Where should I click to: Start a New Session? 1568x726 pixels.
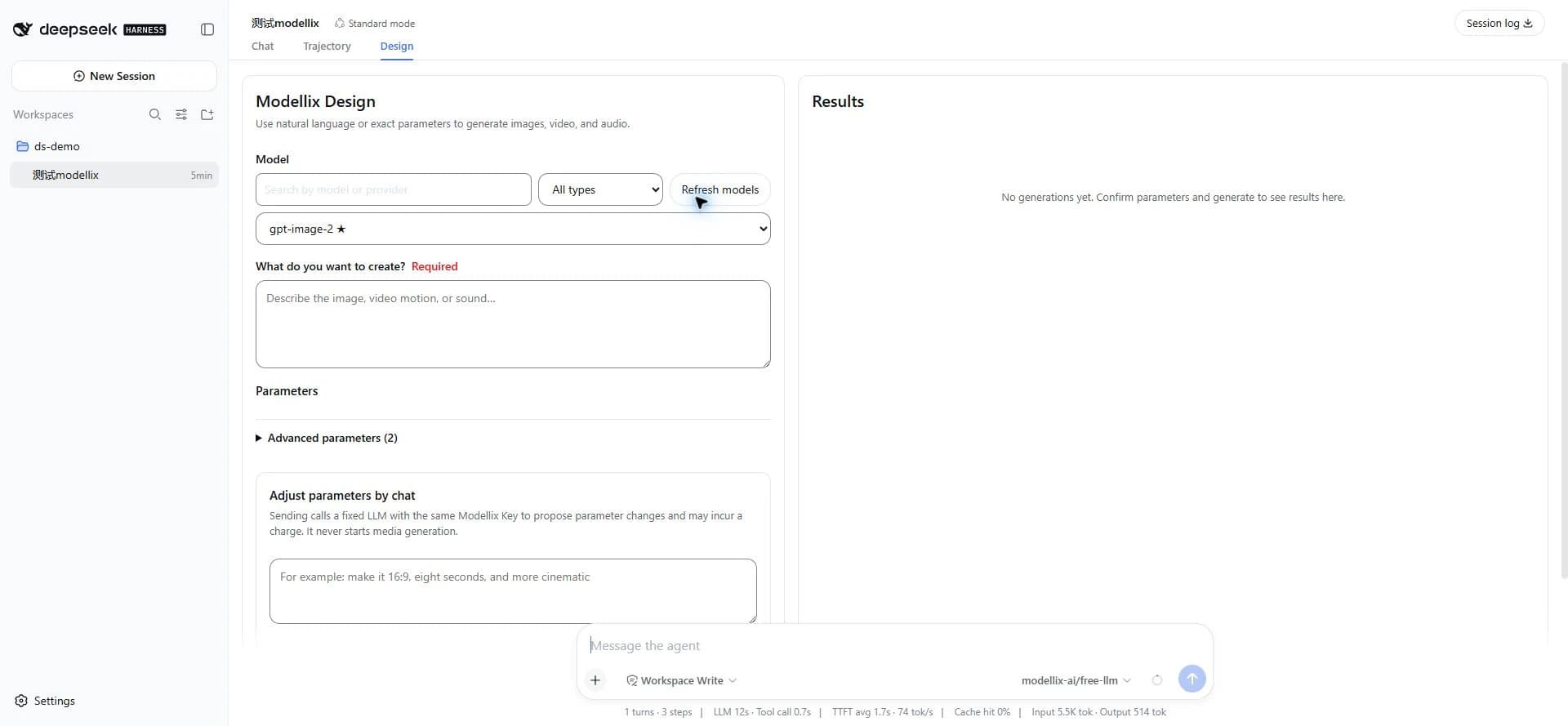pos(114,76)
